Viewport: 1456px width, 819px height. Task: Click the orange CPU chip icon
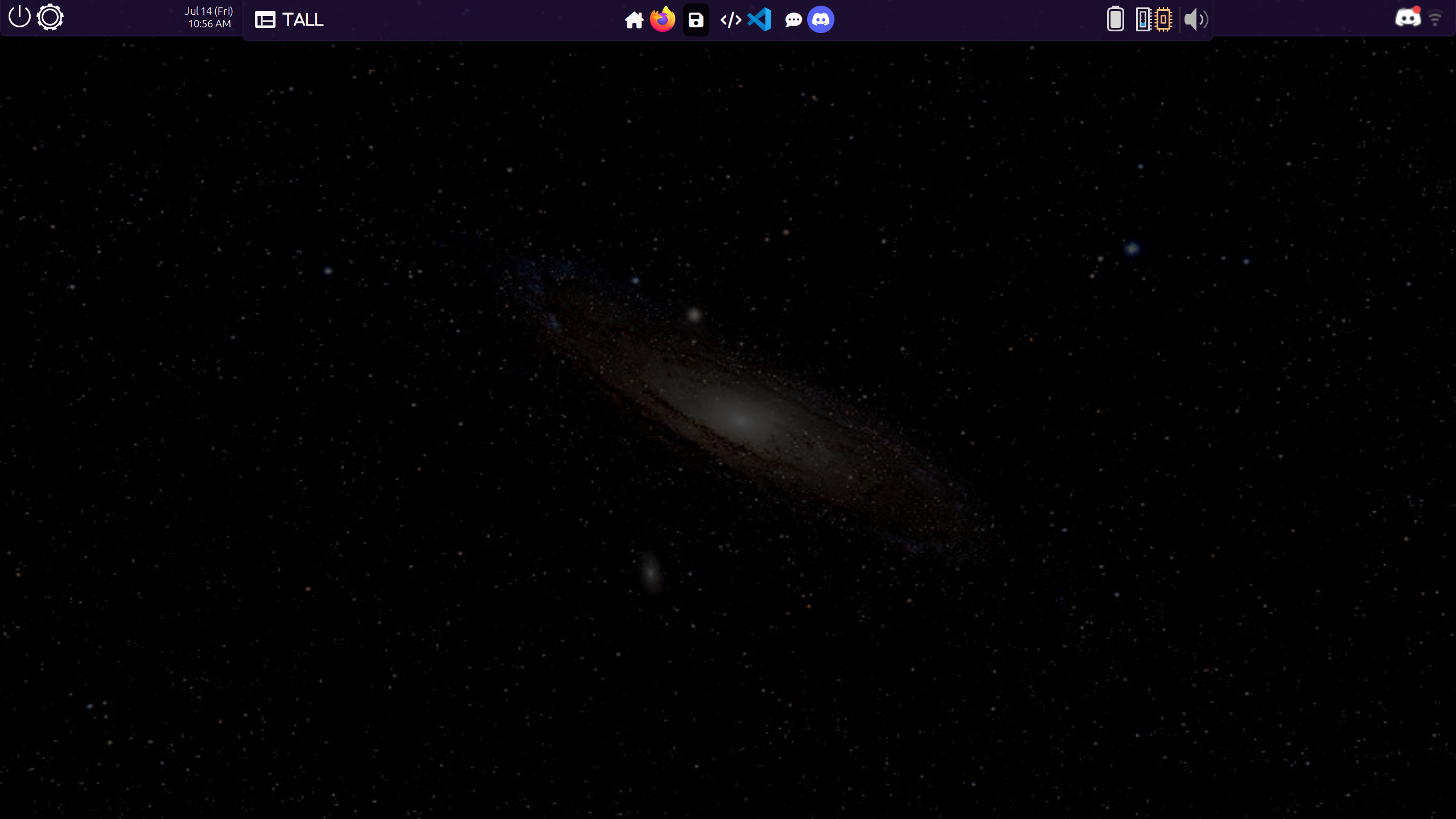[1163, 19]
